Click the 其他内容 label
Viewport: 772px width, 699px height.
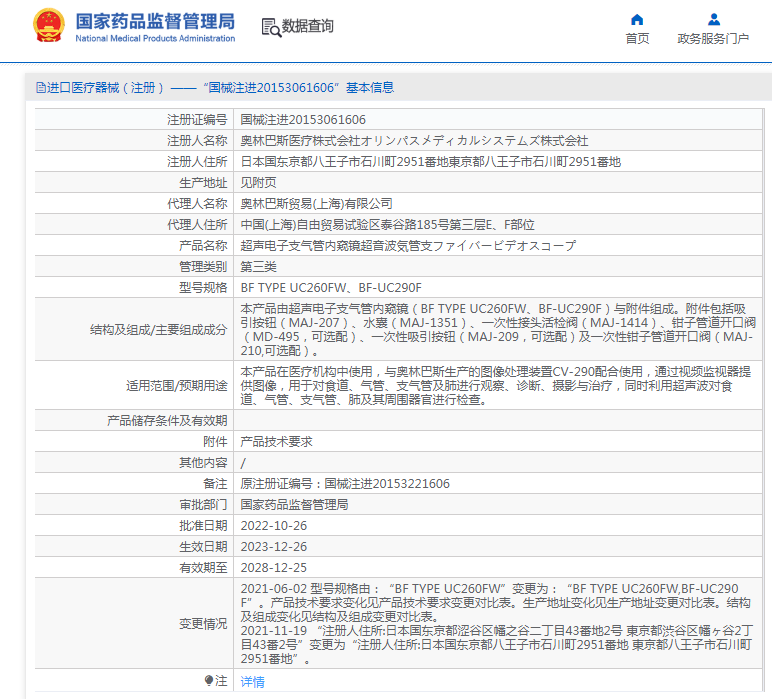[x=203, y=463]
